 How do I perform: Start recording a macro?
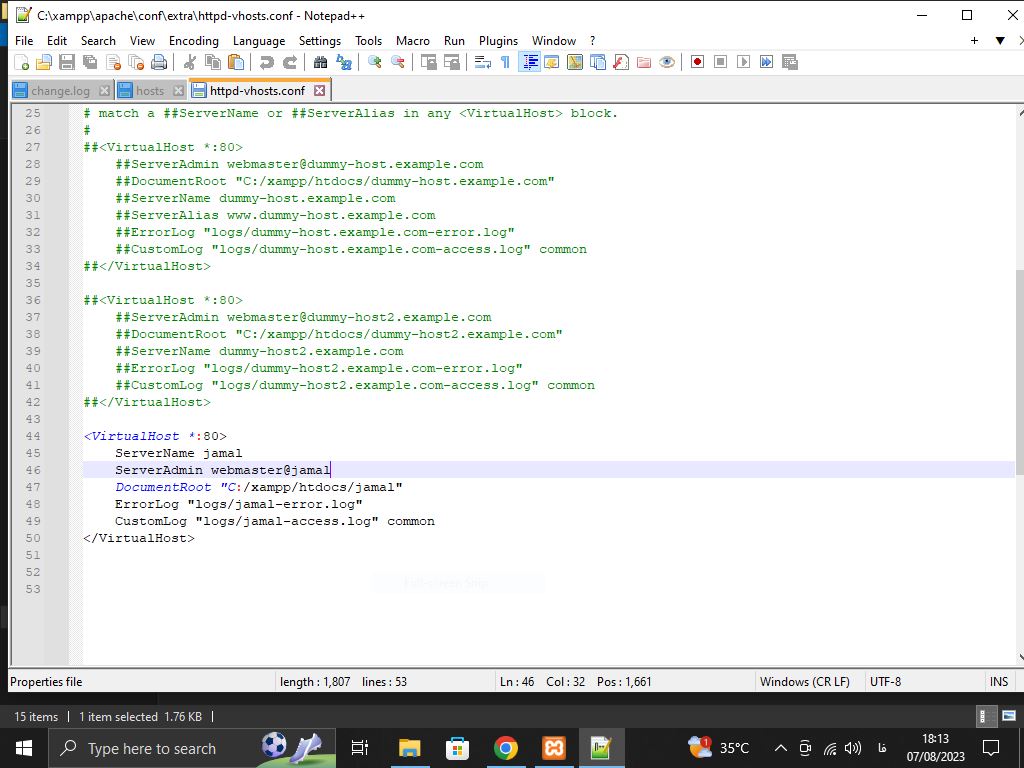tap(697, 62)
